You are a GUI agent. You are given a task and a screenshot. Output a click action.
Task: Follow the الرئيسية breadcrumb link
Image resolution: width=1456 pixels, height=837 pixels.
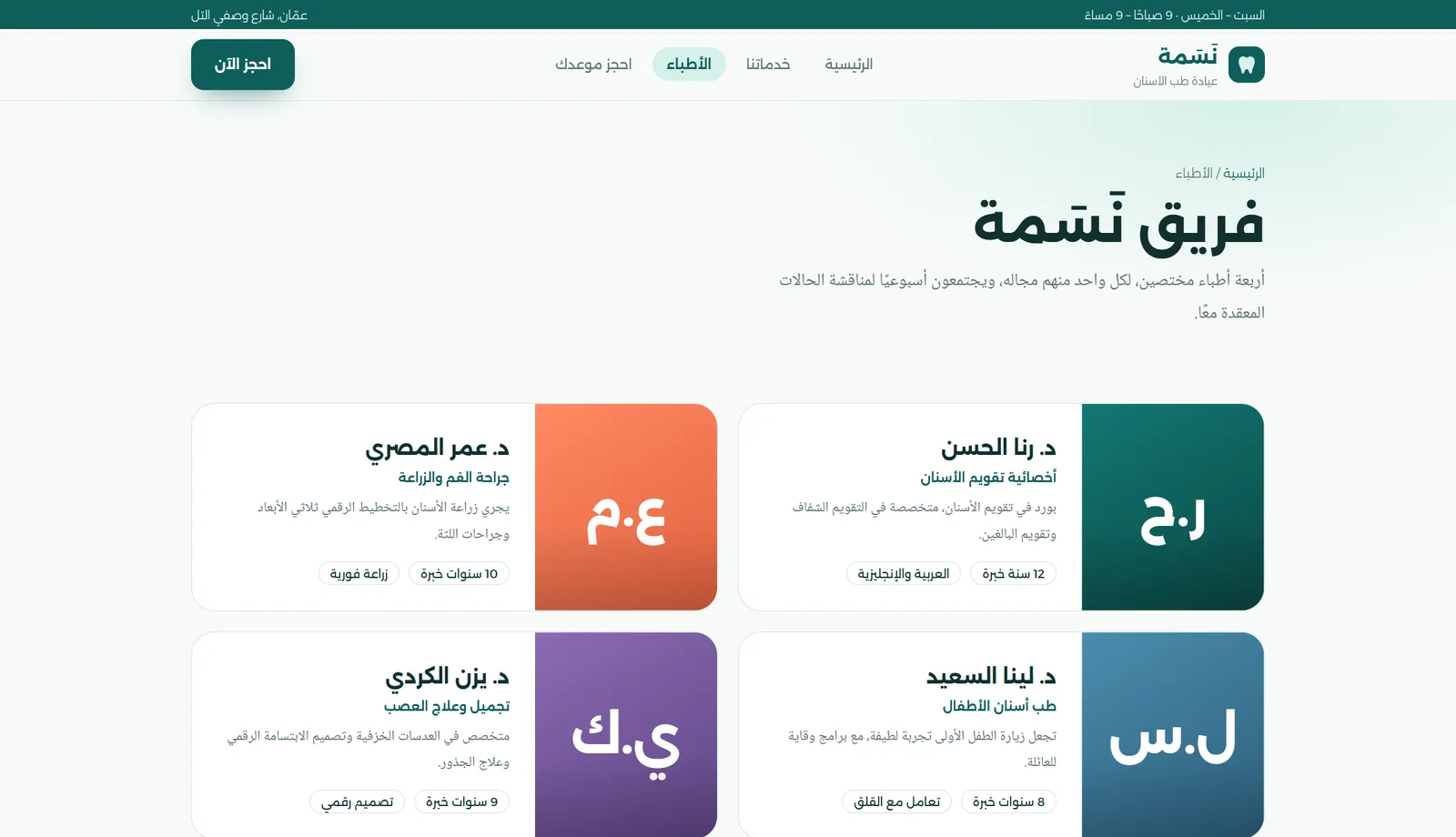tap(1244, 173)
